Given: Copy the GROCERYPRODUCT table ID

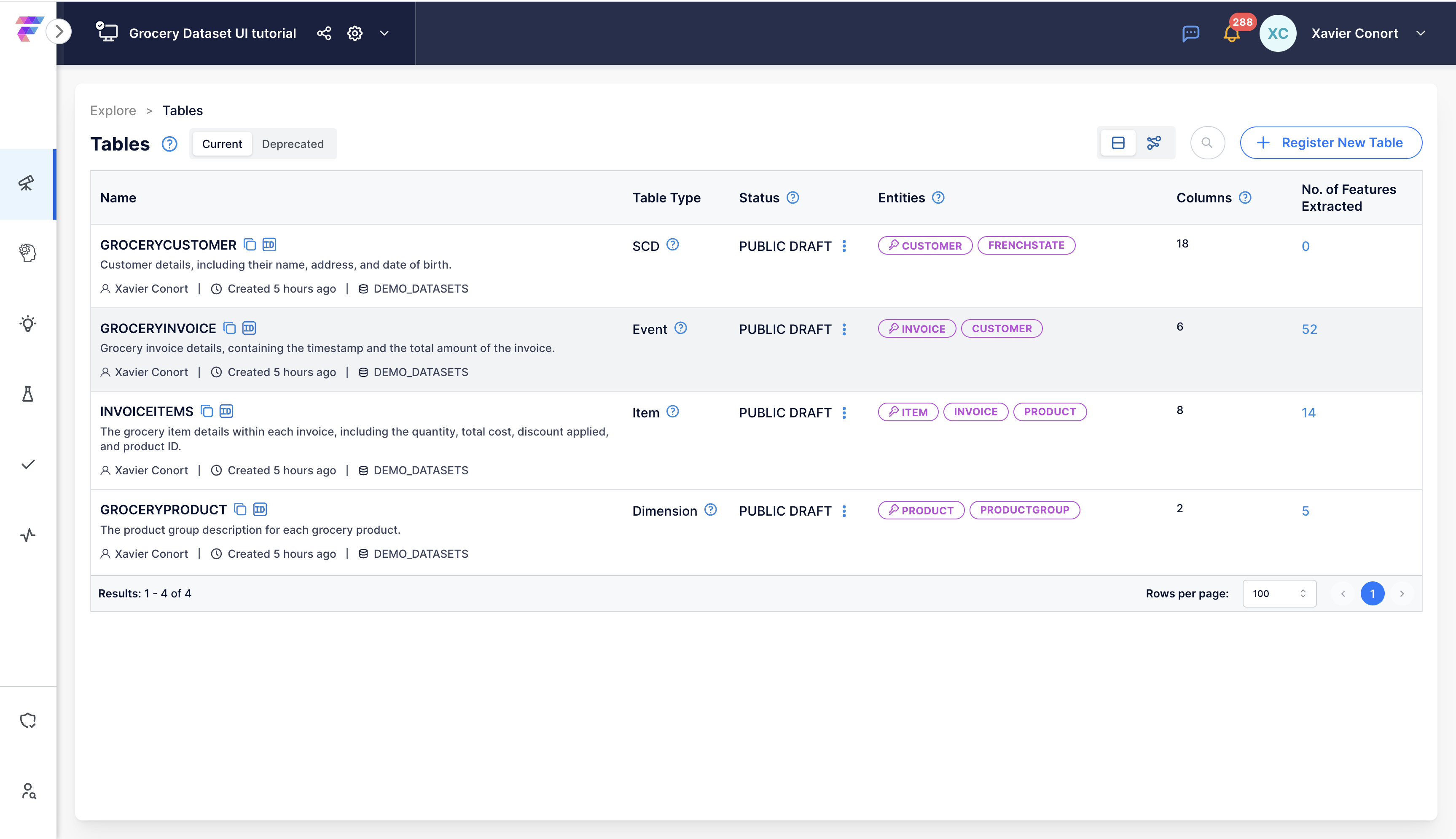Looking at the screenshot, I should pyautogui.click(x=260, y=509).
